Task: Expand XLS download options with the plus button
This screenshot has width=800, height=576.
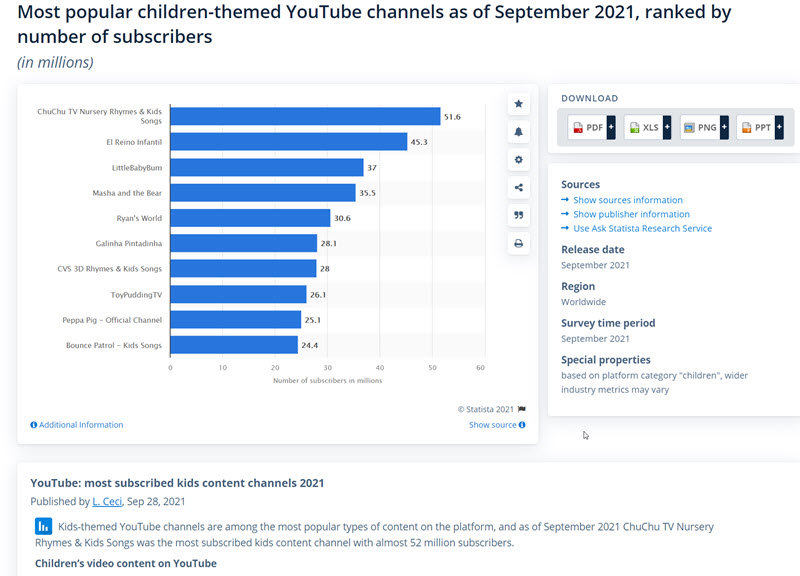Action: tap(667, 127)
